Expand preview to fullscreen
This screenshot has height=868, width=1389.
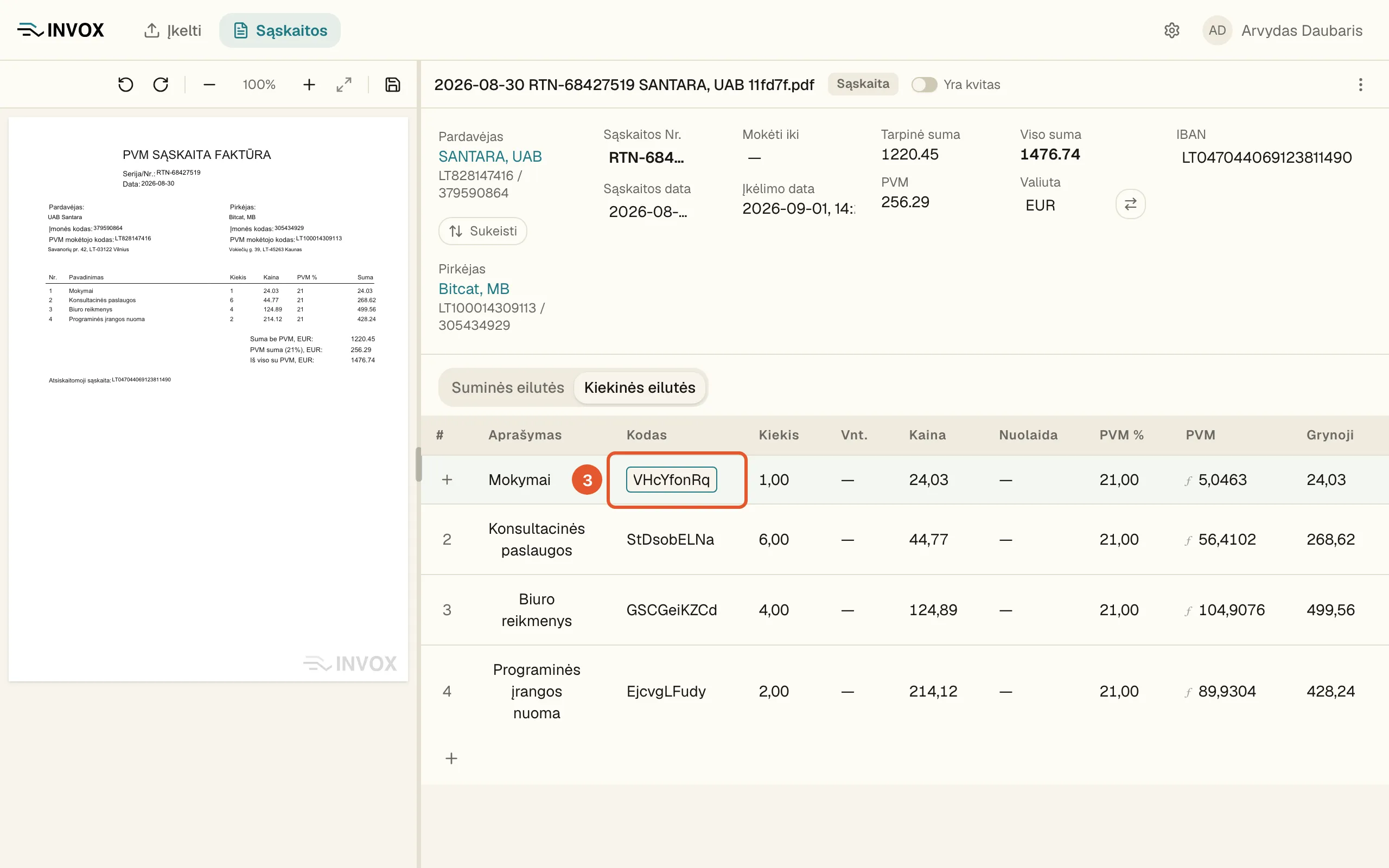pyautogui.click(x=344, y=85)
